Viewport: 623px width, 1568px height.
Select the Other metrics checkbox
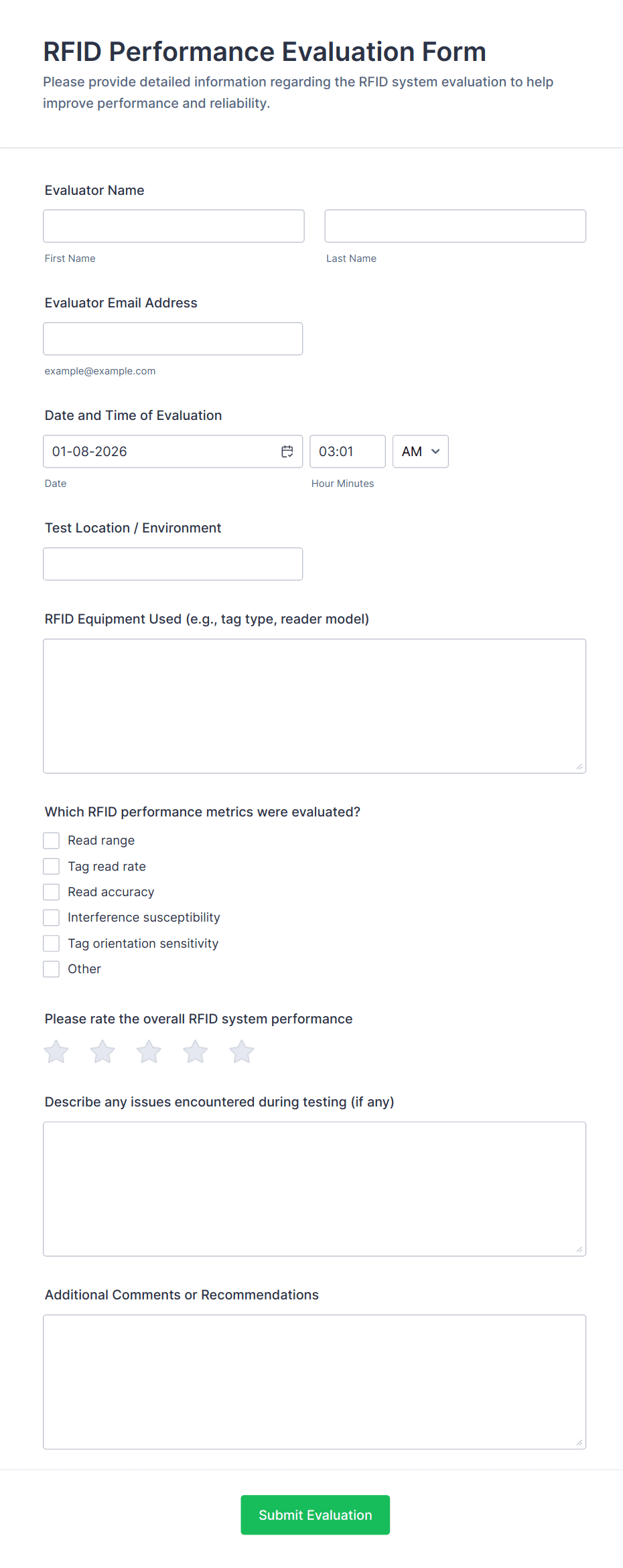point(51,969)
